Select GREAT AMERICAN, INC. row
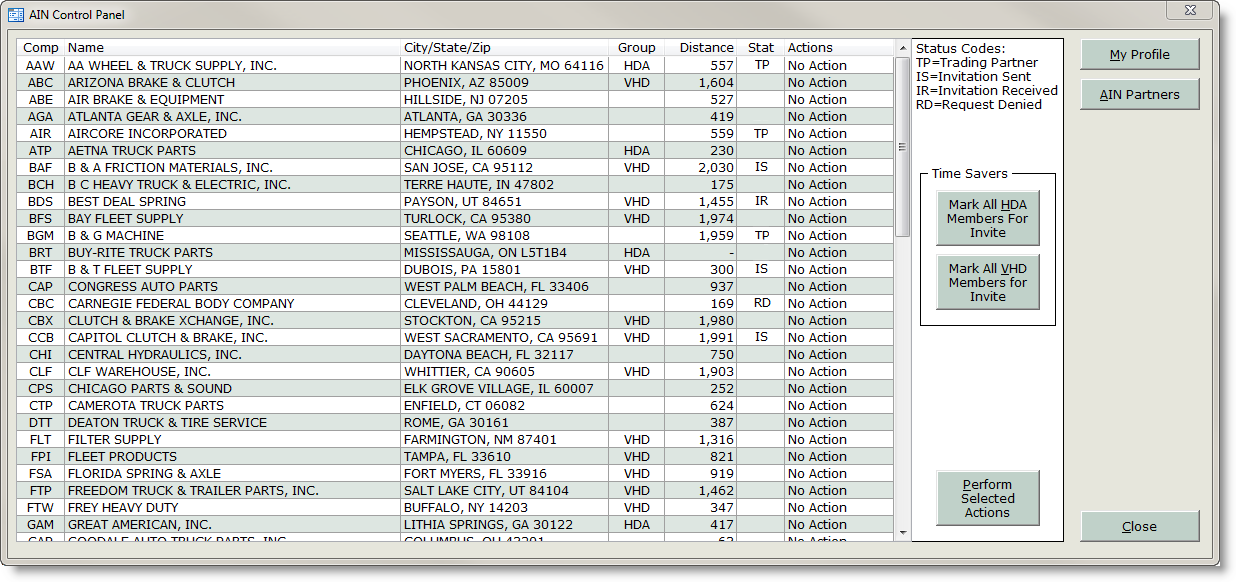 [456, 525]
